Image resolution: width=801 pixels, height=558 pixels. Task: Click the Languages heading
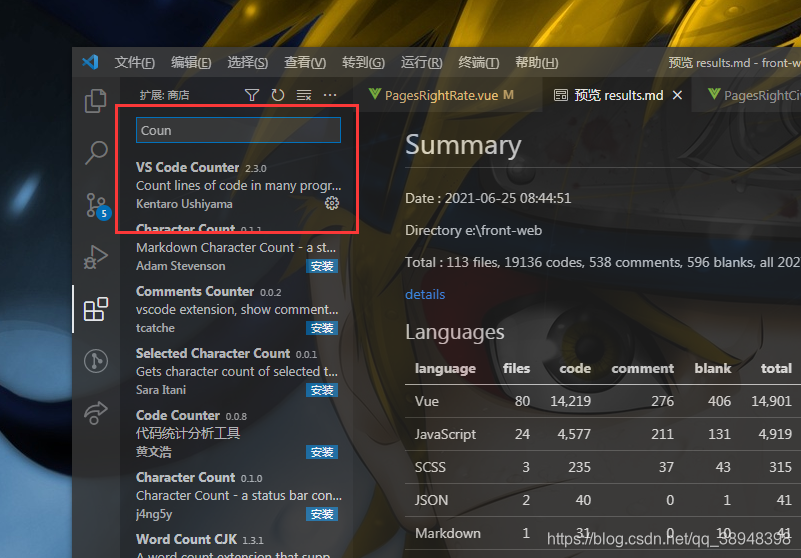pyautogui.click(x=455, y=332)
